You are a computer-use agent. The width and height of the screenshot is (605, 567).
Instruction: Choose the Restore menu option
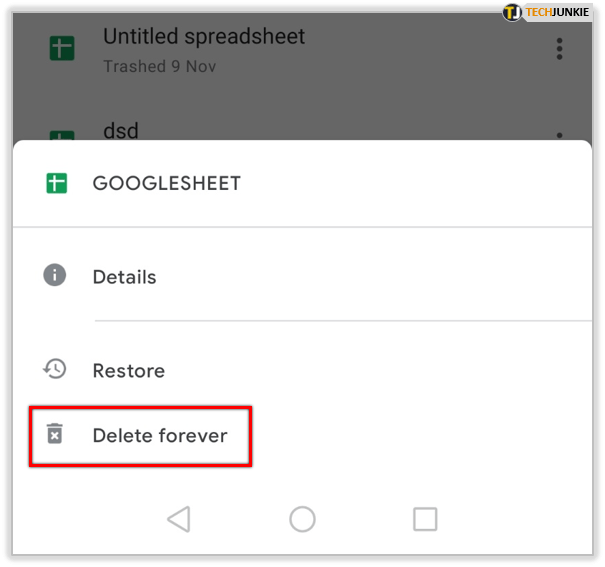pyautogui.click(x=128, y=371)
